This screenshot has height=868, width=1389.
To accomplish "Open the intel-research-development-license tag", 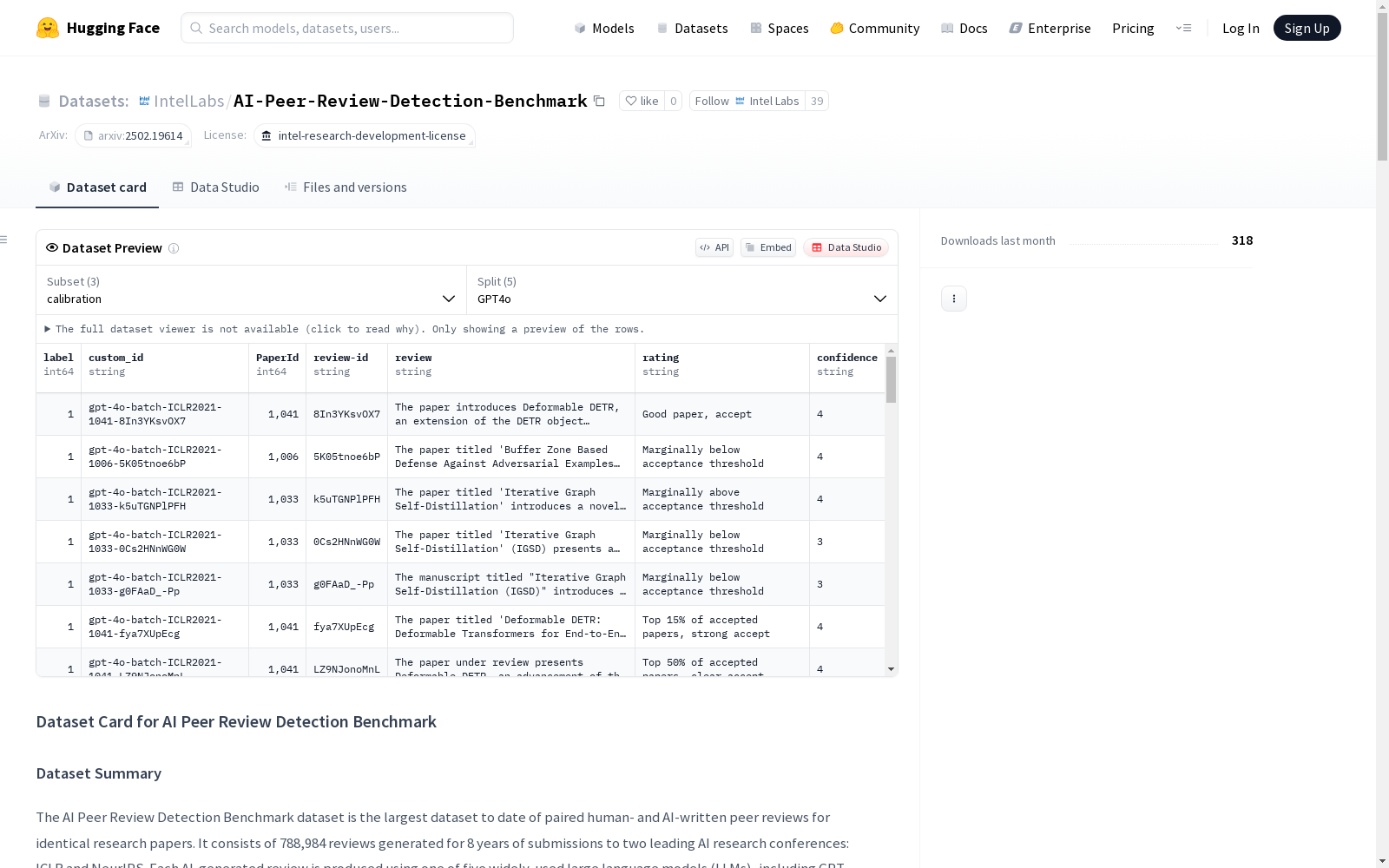I will tap(365, 135).
